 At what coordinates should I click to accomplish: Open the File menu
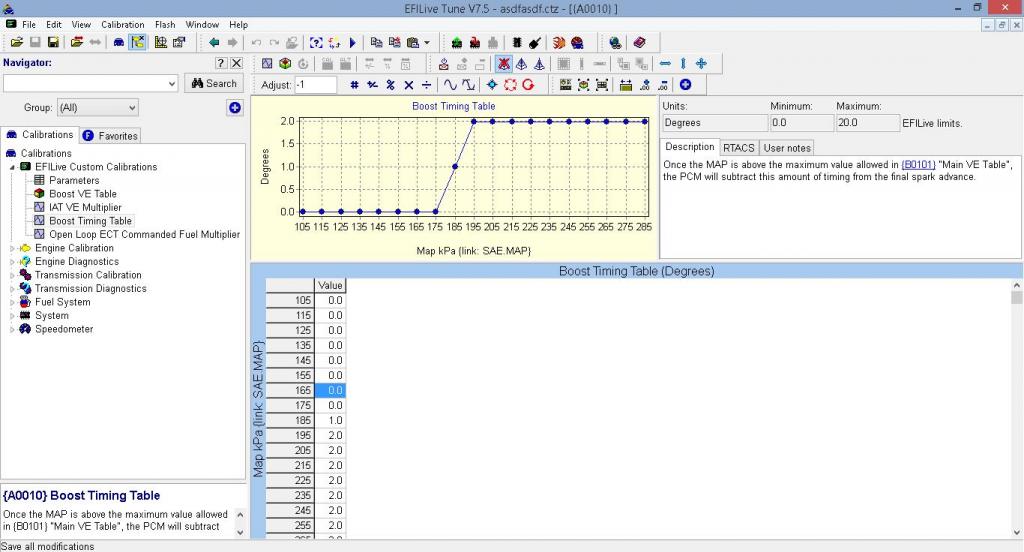(29, 24)
